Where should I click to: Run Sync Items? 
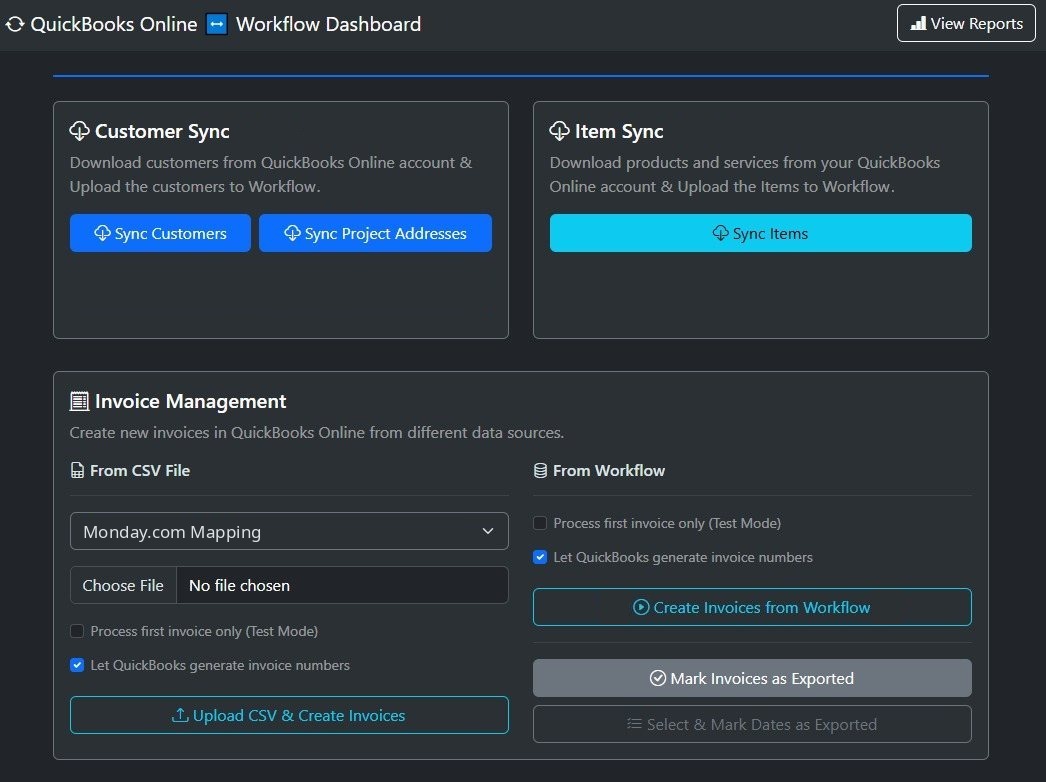pos(760,233)
